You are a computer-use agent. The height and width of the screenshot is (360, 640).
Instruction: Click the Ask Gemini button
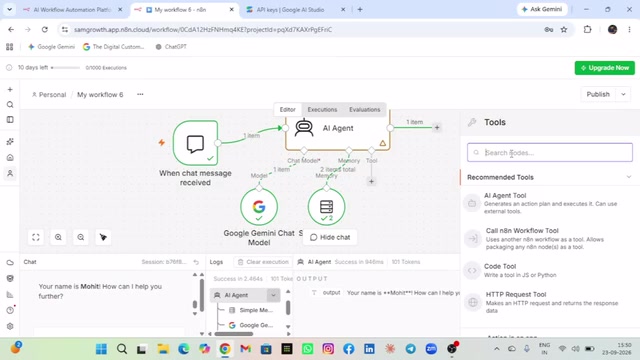click(x=542, y=9)
